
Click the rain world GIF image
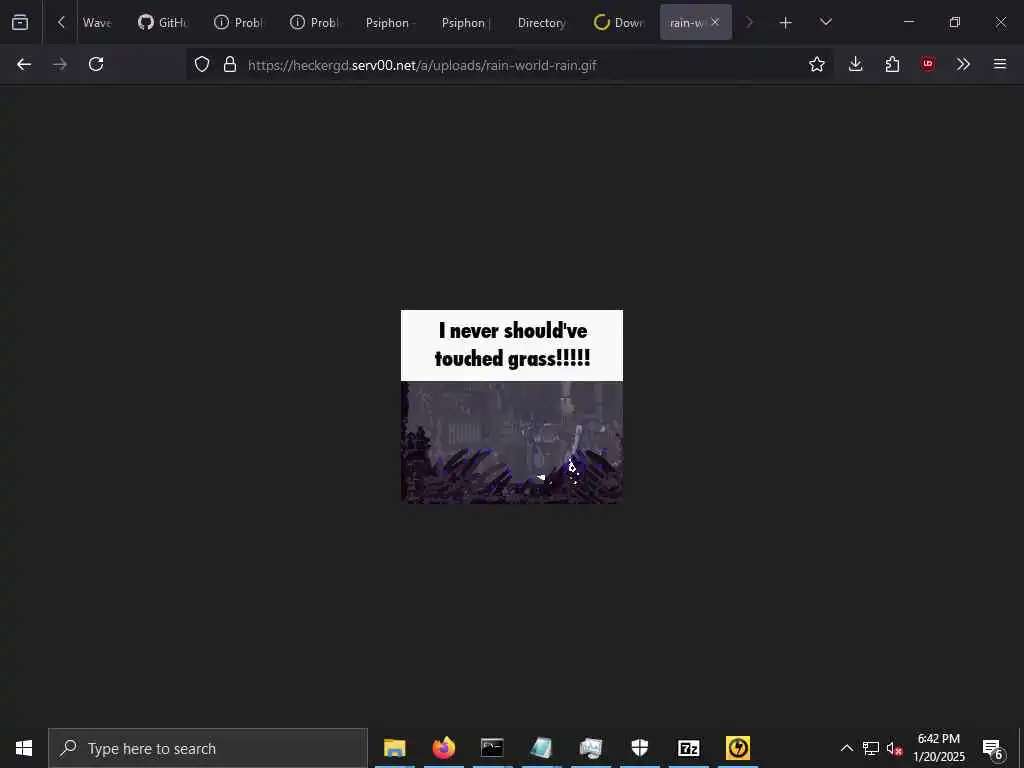[x=512, y=407]
